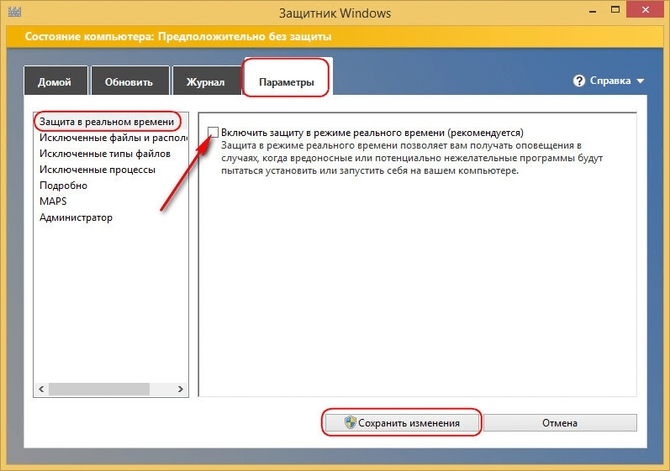This screenshot has width=670, height=471.
Task: Click the left scroll arrow of settings list
Action: (x=41, y=389)
